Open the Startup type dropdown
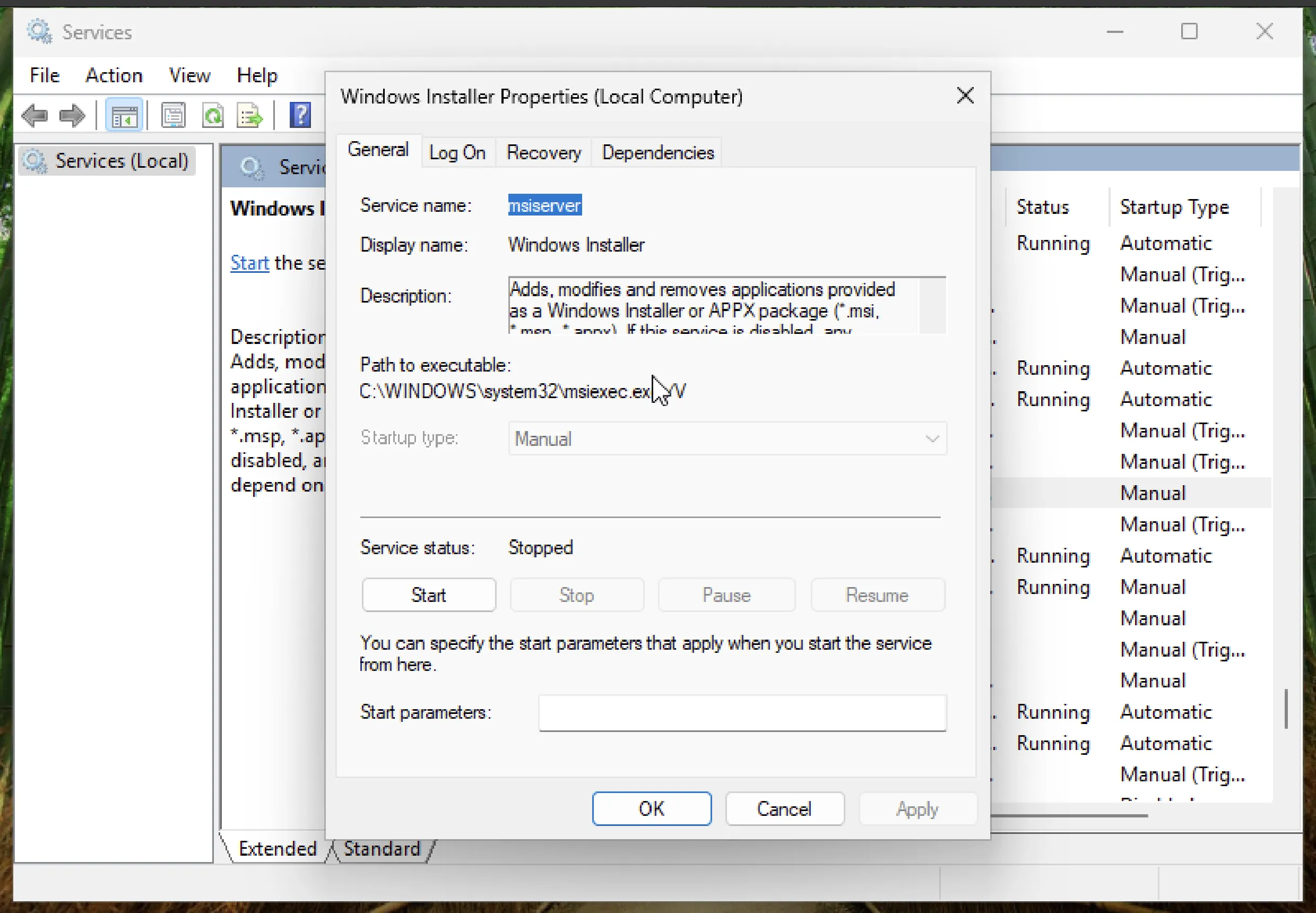Viewport: 1316px width, 913px height. click(728, 439)
